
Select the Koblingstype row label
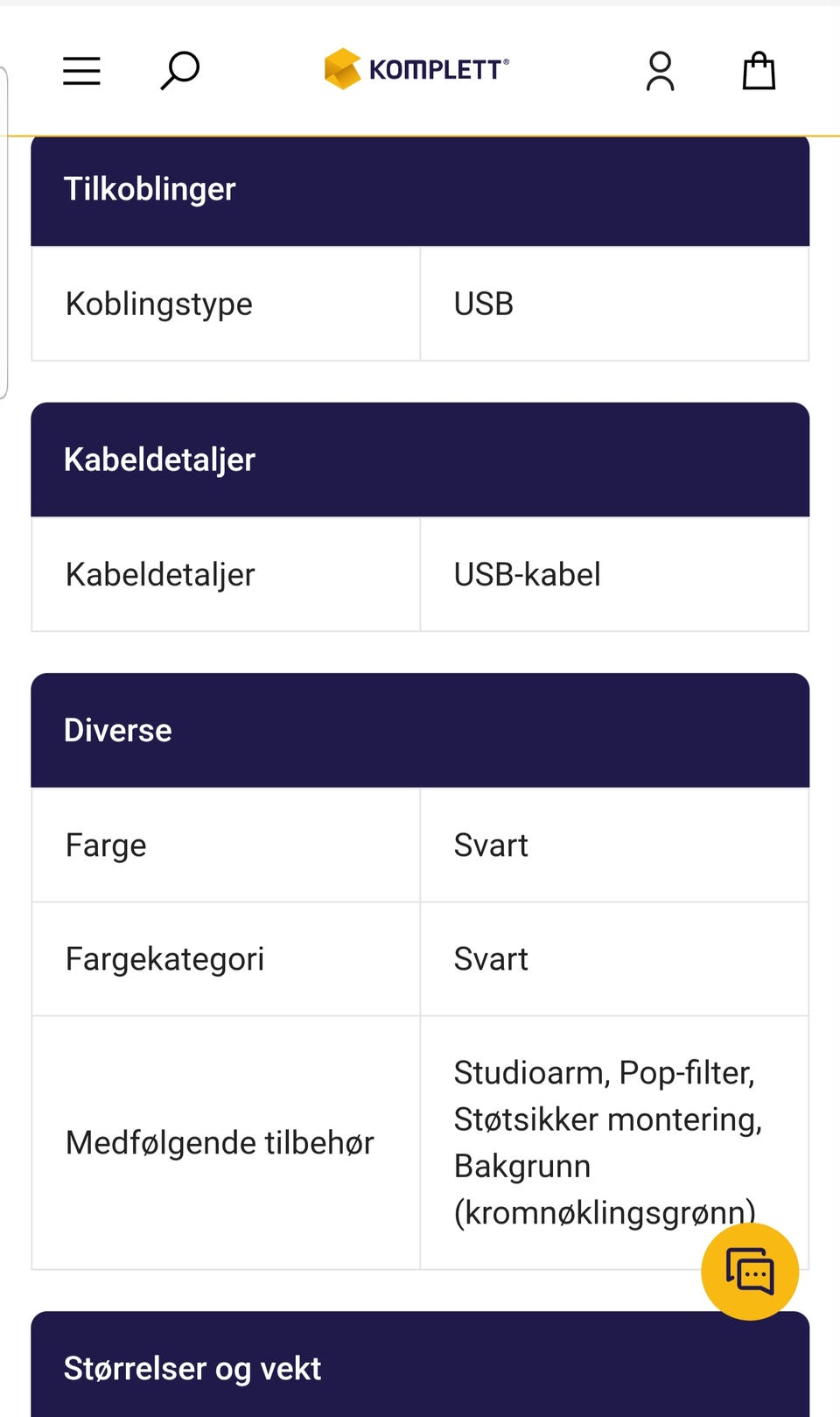point(159,304)
